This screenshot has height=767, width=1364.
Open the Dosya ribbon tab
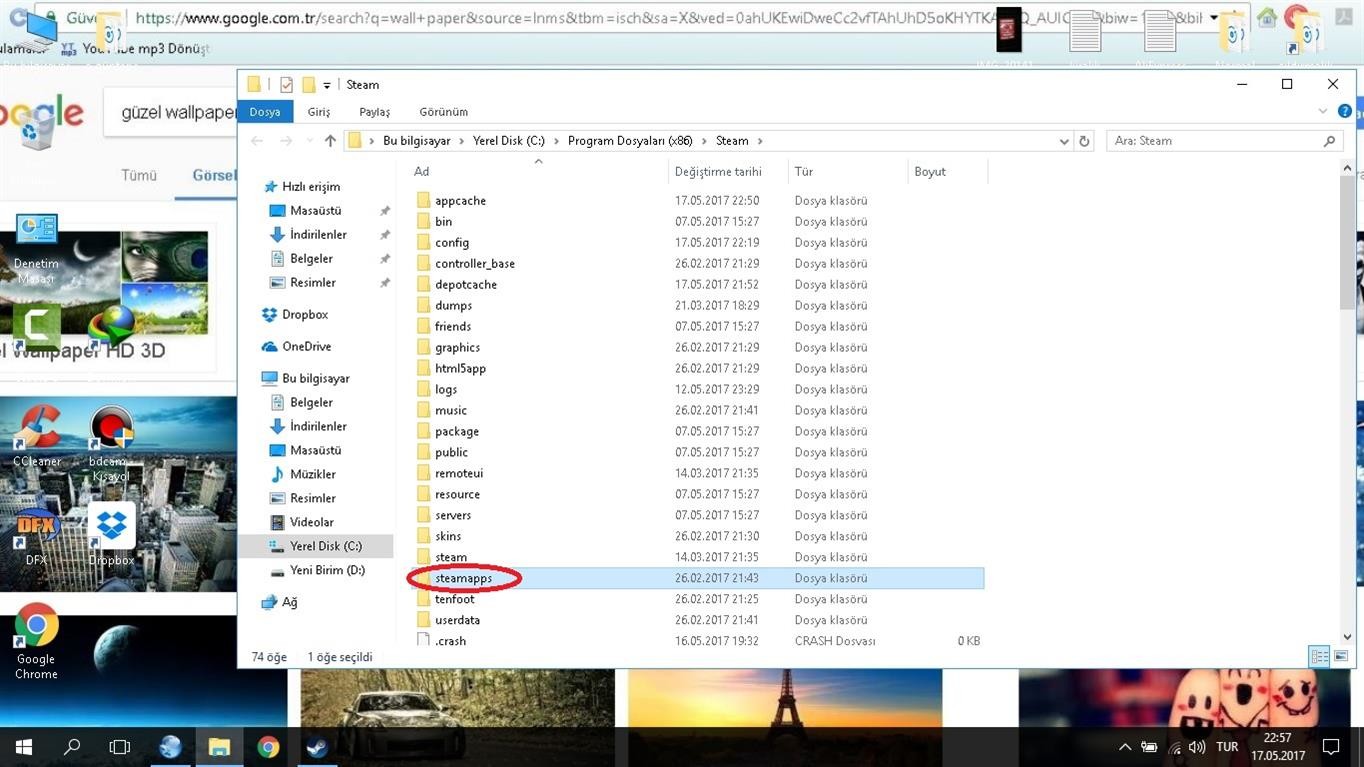click(265, 112)
